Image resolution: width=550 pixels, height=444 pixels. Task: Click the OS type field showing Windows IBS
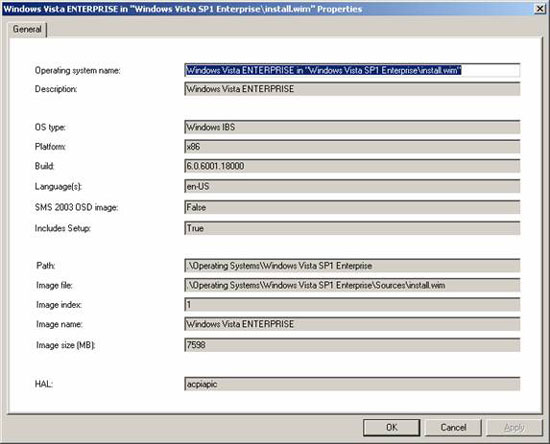[352, 127]
